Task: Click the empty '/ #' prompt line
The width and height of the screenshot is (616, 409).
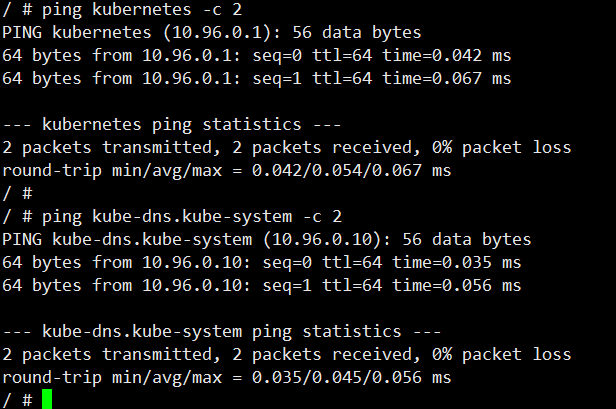Action: click(17, 194)
